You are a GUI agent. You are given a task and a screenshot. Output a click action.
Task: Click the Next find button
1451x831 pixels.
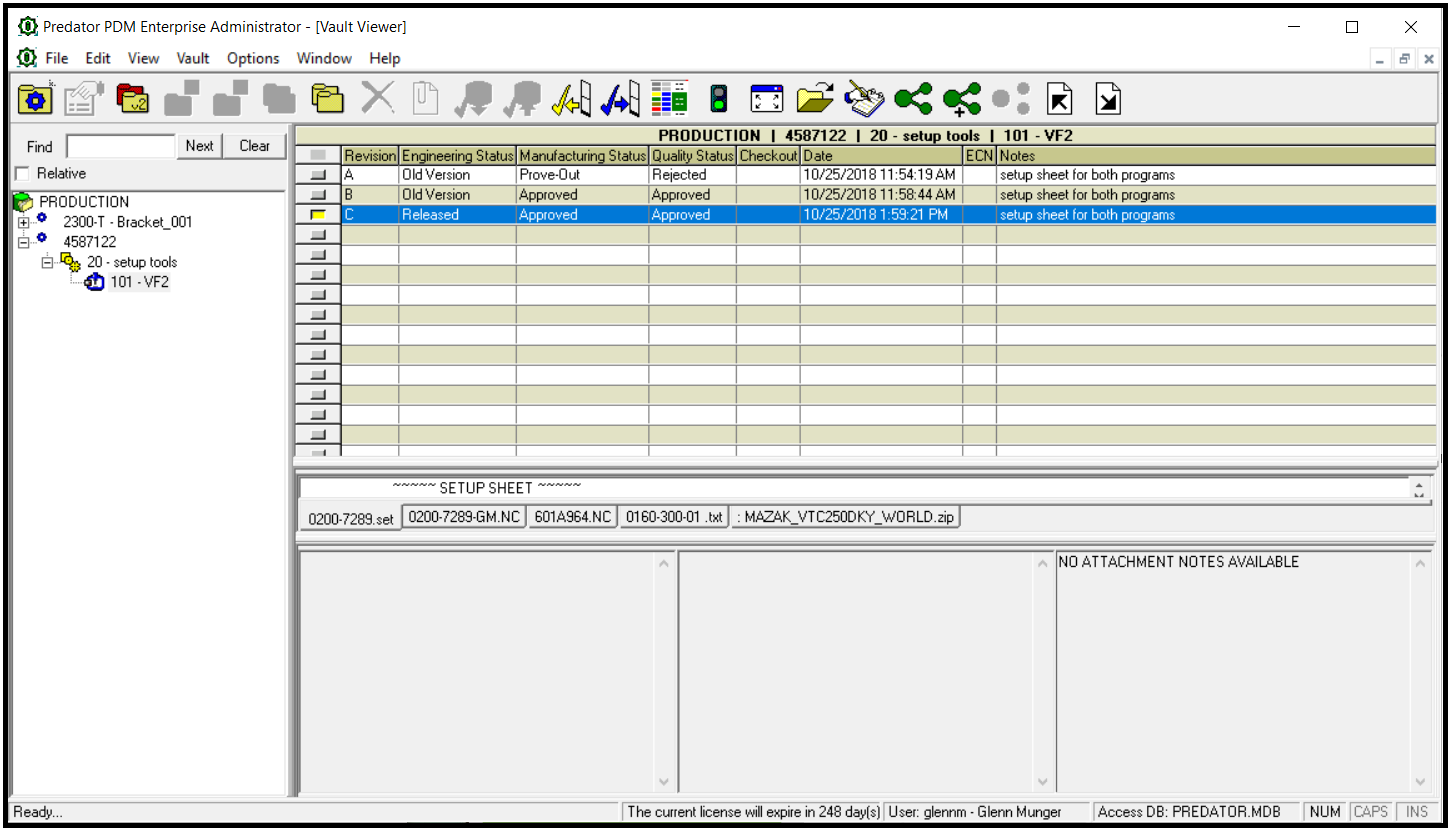click(x=199, y=146)
